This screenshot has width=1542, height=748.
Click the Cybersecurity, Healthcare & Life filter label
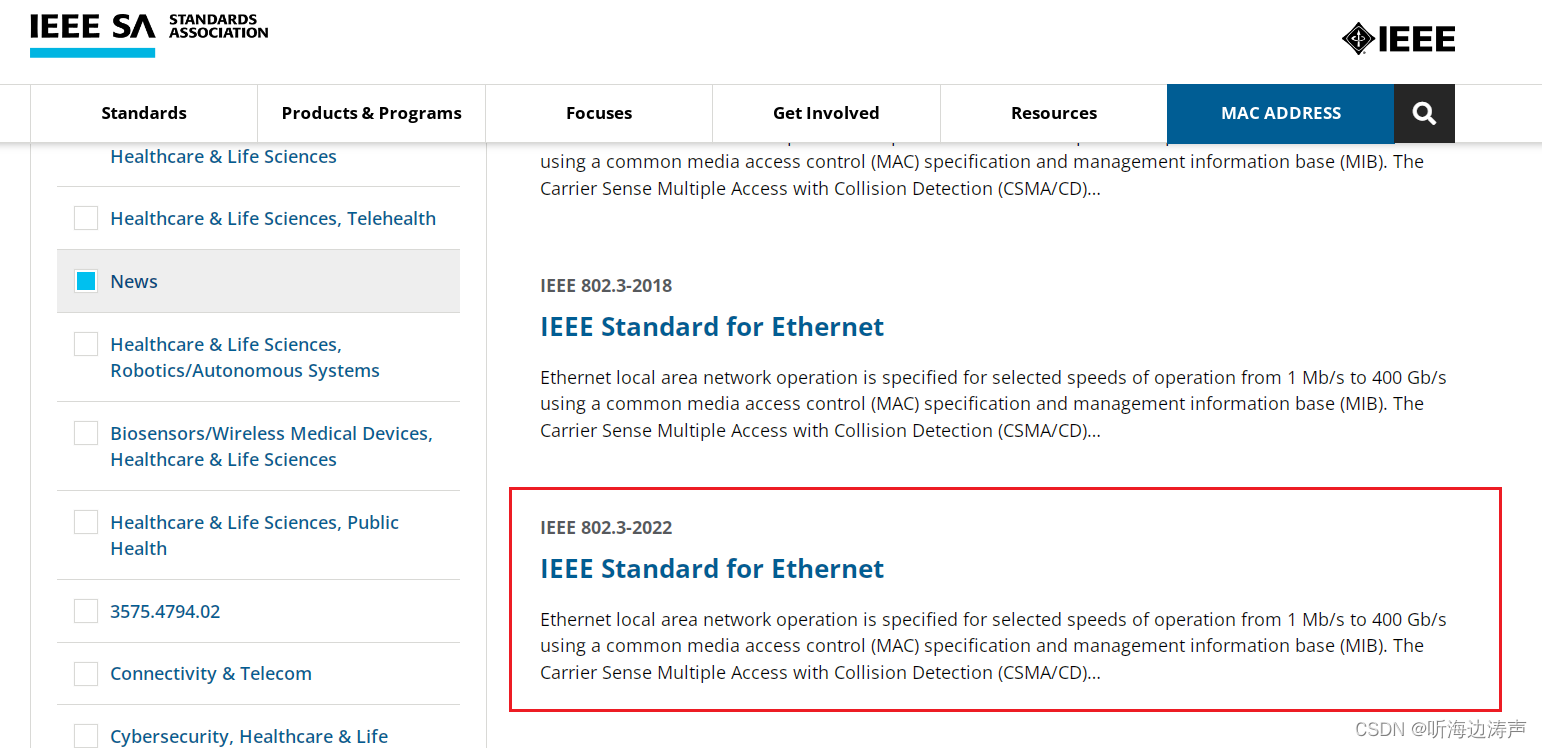pos(248,736)
